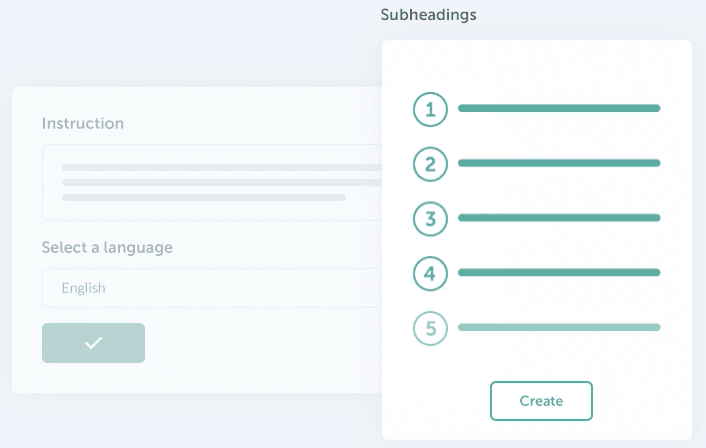The width and height of the screenshot is (706, 448).
Task: Click the fourth subheading line
Action: click(559, 272)
